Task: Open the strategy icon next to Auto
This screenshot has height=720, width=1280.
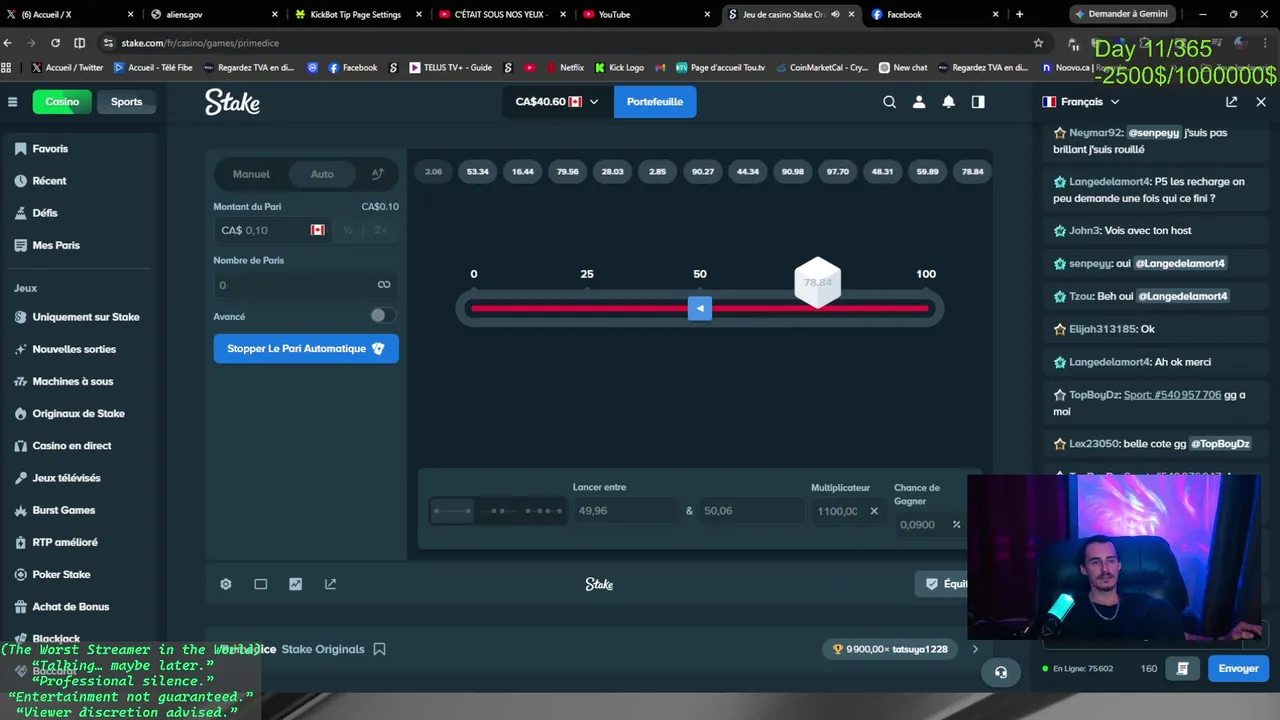Action: point(377,174)
